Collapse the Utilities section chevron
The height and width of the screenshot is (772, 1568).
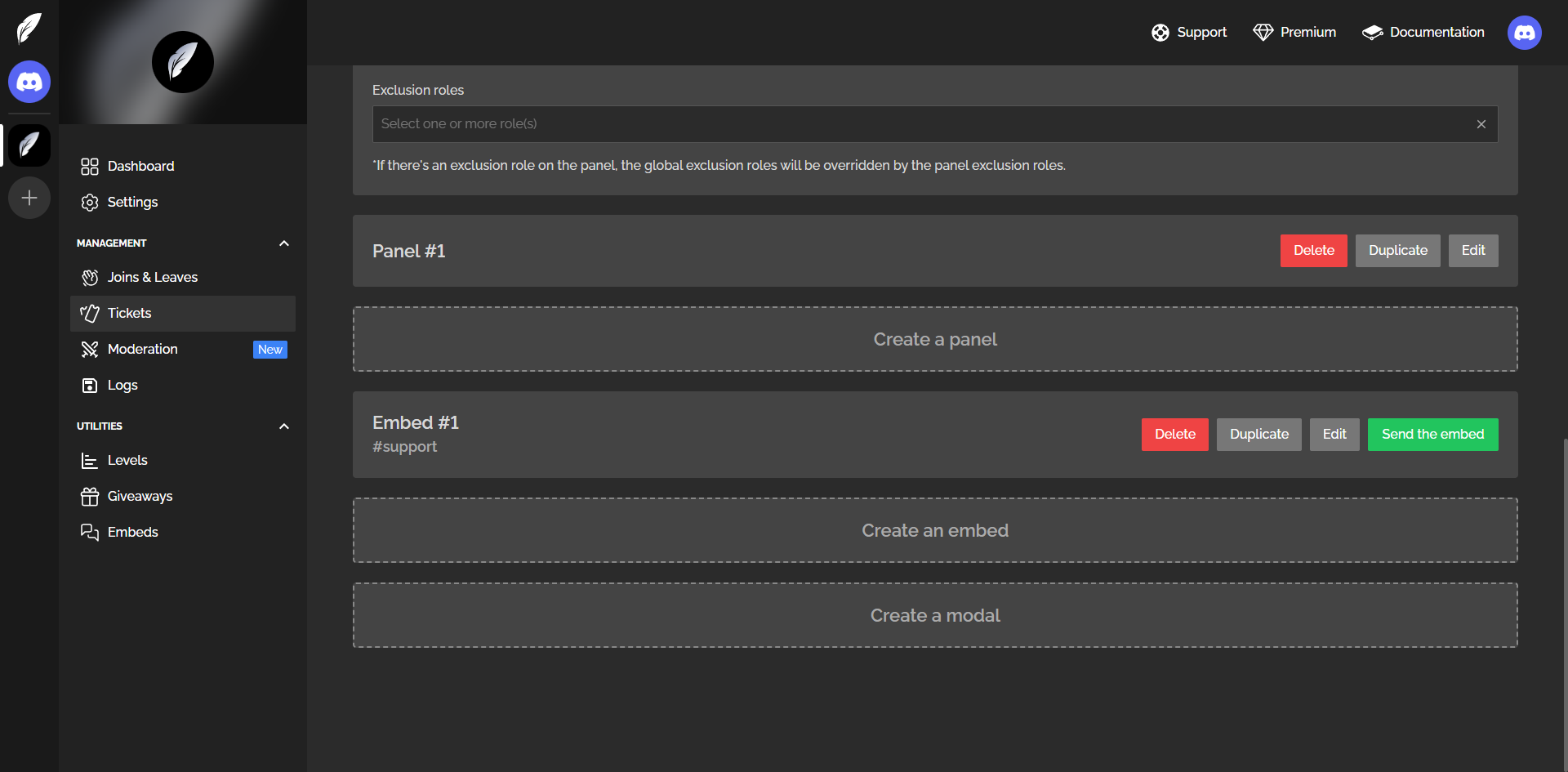[x=283, y=426]
